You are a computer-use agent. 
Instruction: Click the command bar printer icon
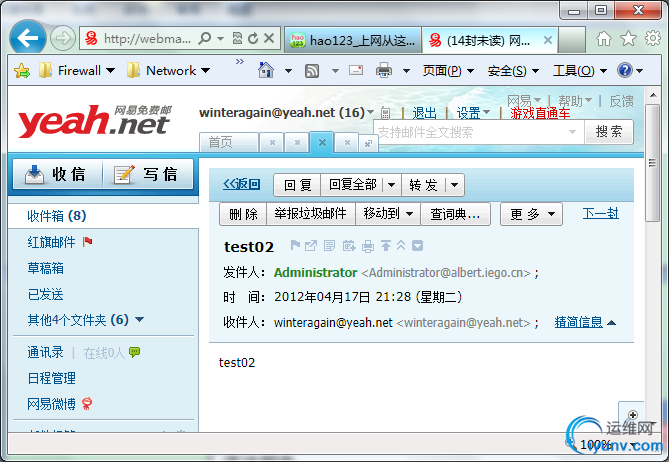click(384, 70)
